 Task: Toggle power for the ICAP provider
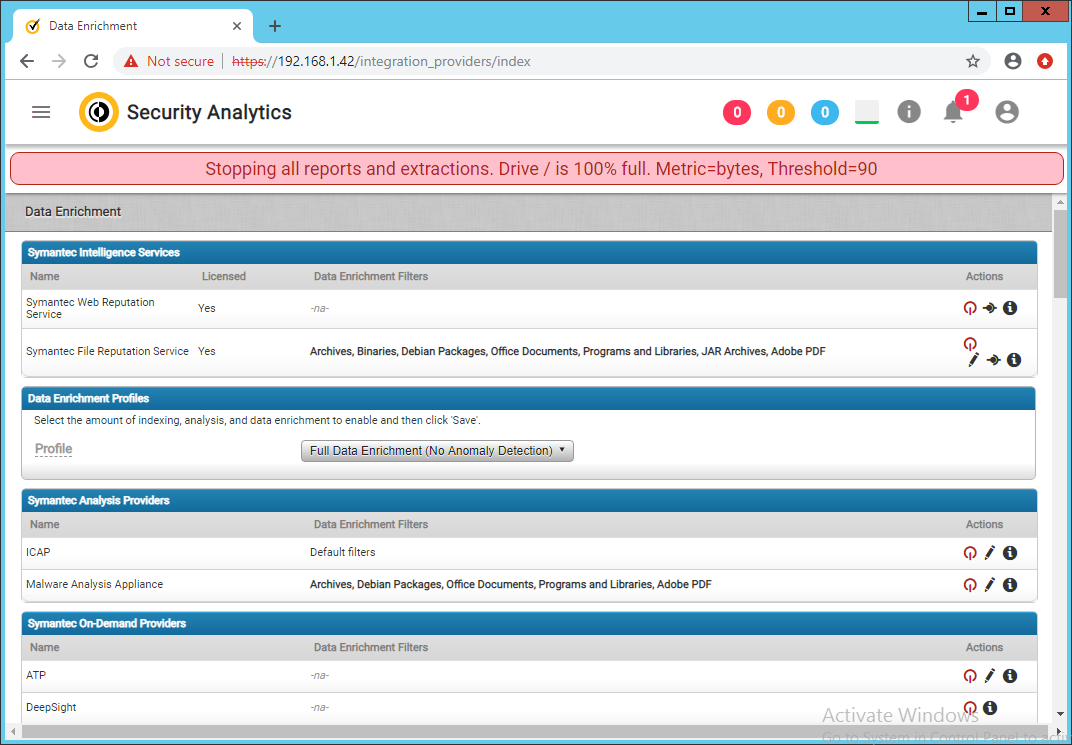969,553
